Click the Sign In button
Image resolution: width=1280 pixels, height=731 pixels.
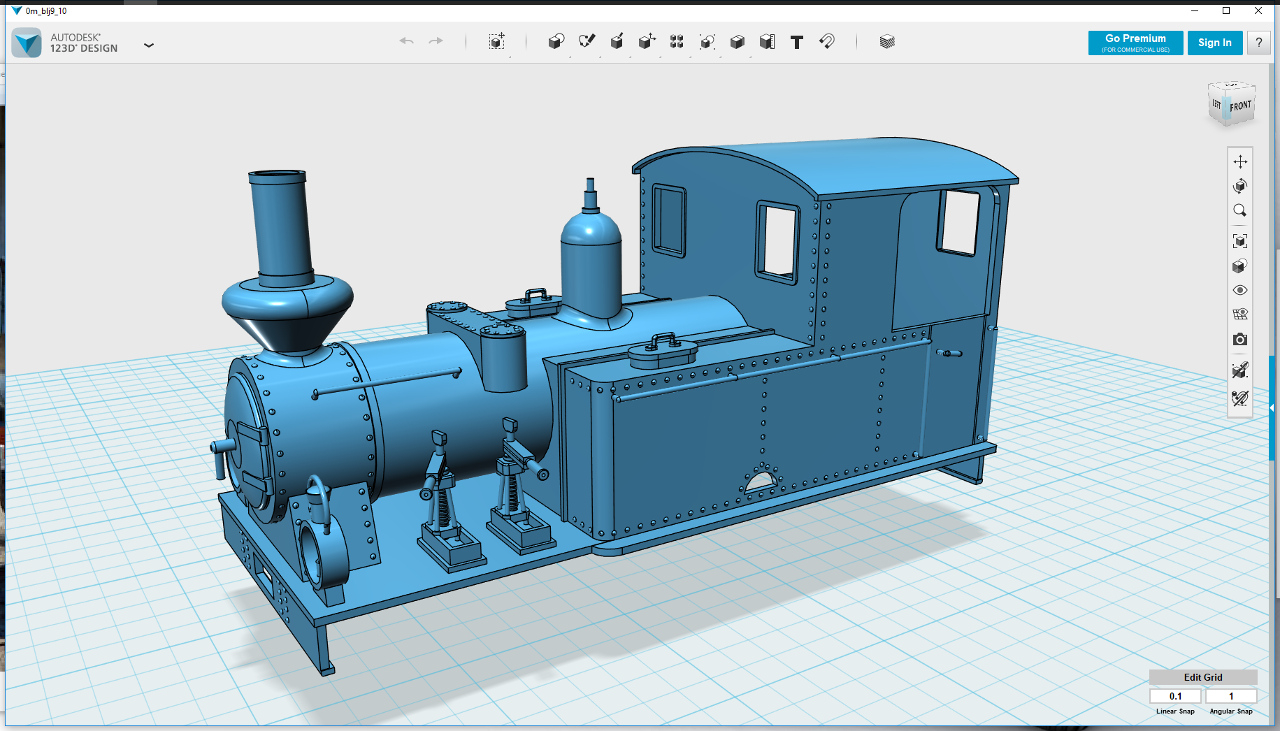1215,42
